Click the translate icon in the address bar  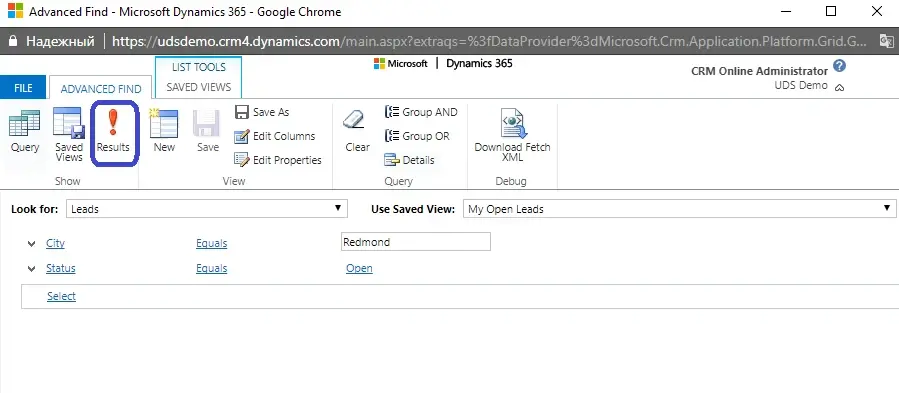coord(886,41)
